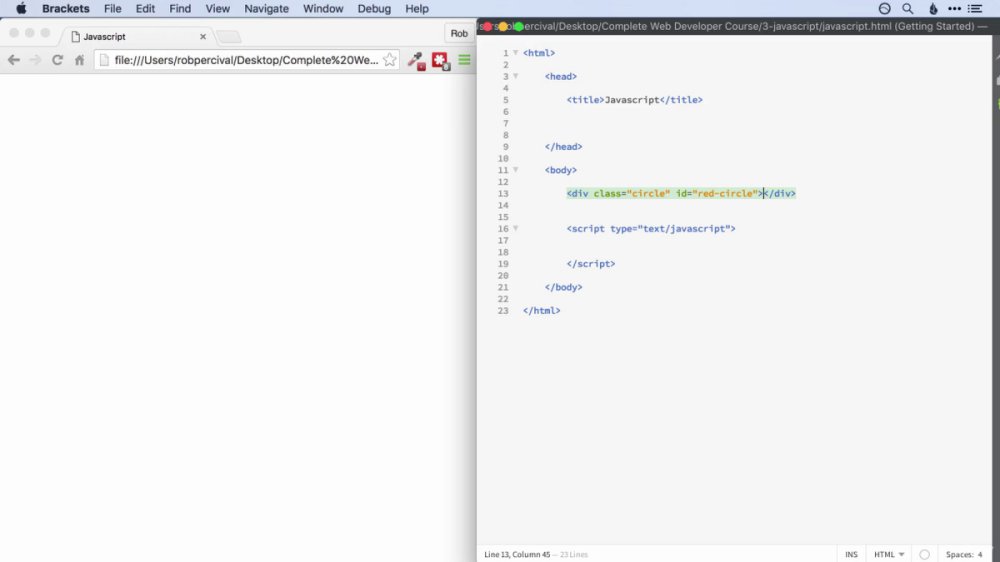Open the Brackets application menu
Image resolution: width=1000 pixels, height=562 pixels.
(66, 9)
